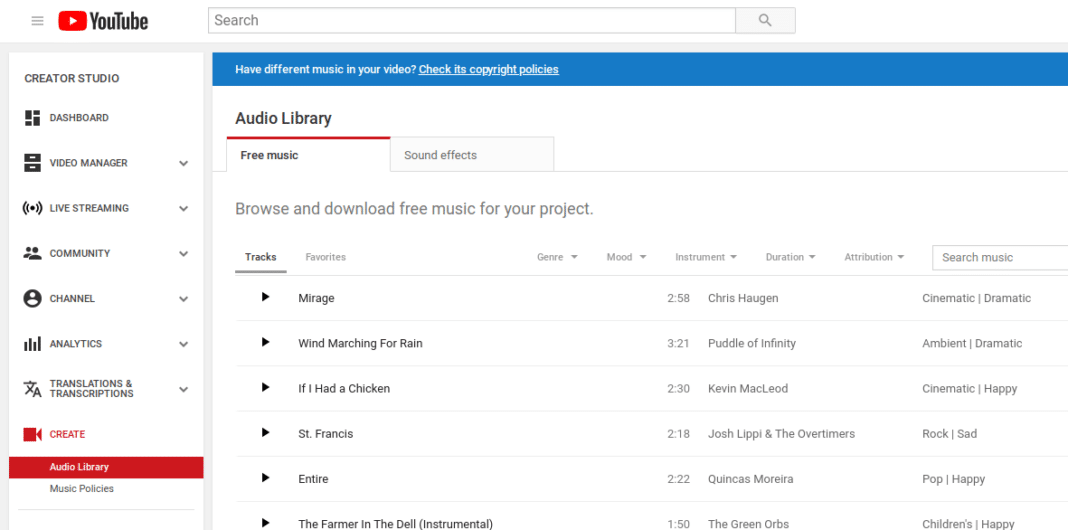This screenshot has width=1068, height=530.
Task: Click artist name Quincas Moreira
Action: (751, 479)
